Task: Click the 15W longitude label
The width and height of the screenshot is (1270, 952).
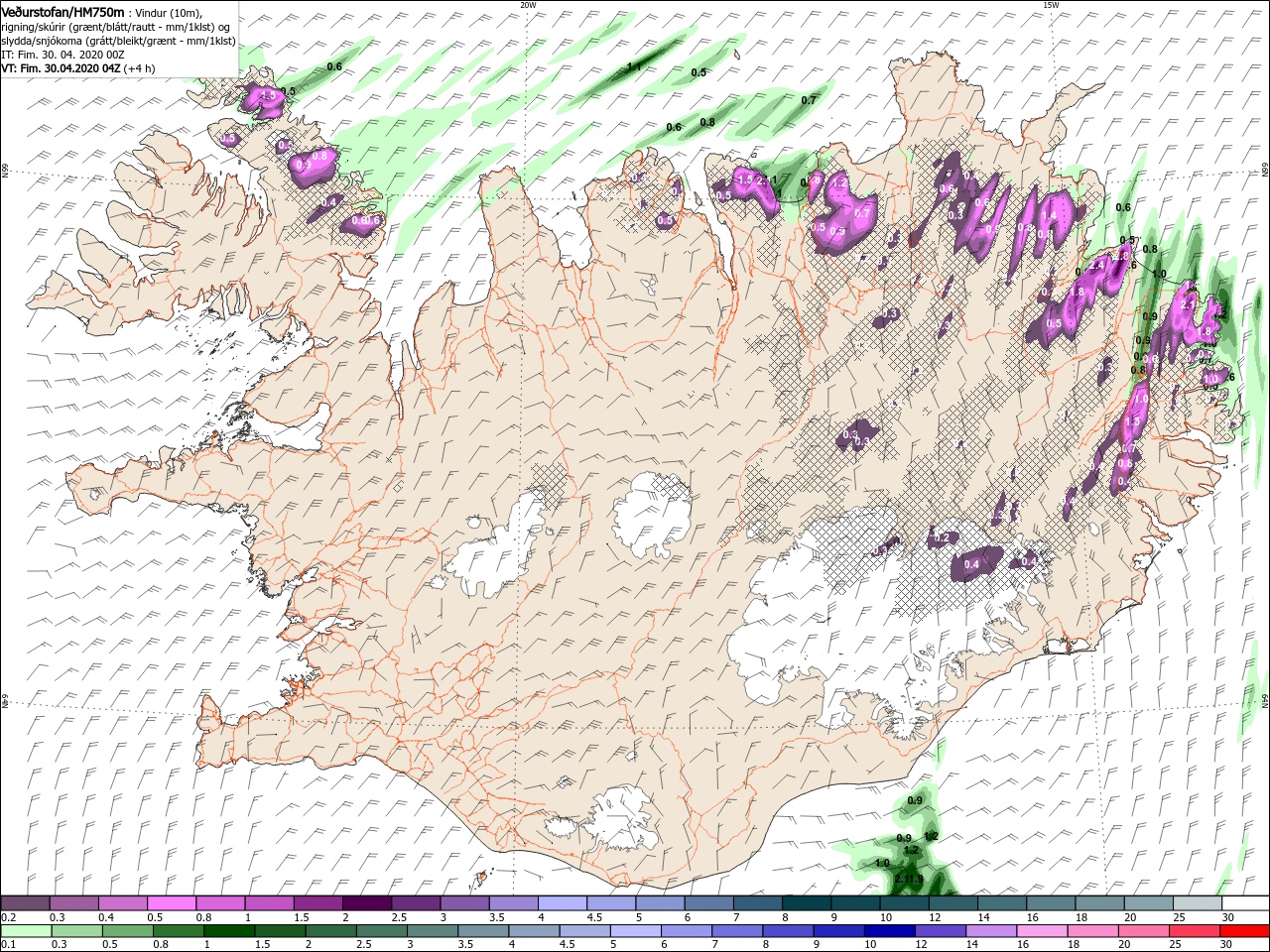Action: coord(1051,4)
